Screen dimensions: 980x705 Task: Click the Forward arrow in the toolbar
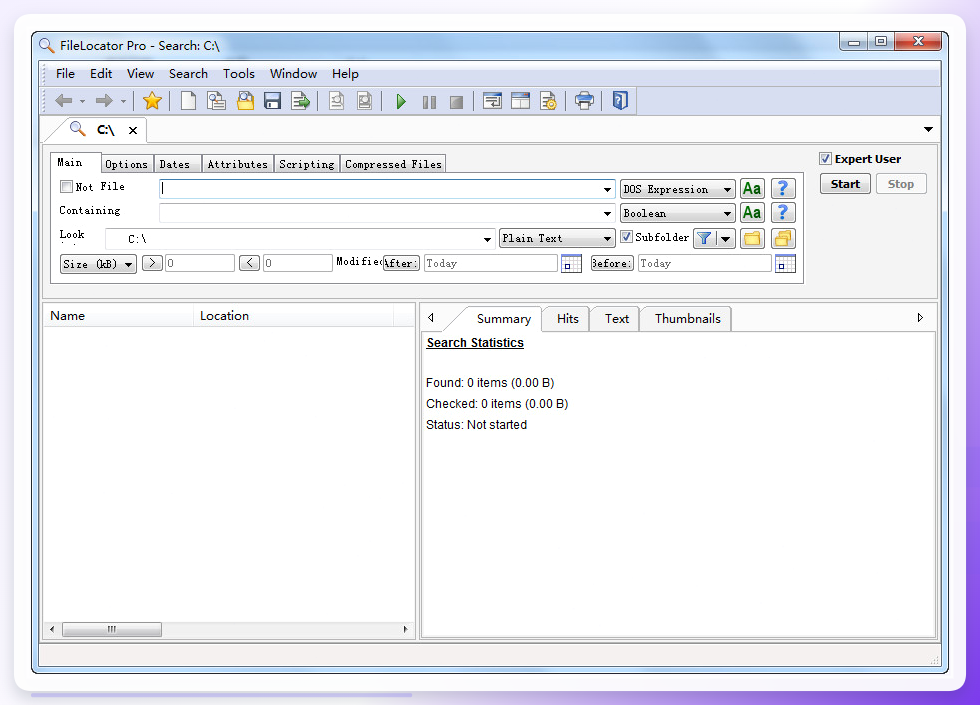[x=104, y=101]
